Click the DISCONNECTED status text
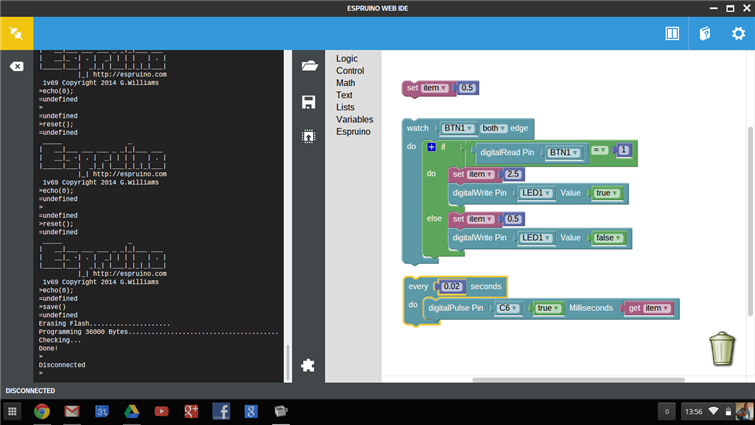 pos(30,391)
